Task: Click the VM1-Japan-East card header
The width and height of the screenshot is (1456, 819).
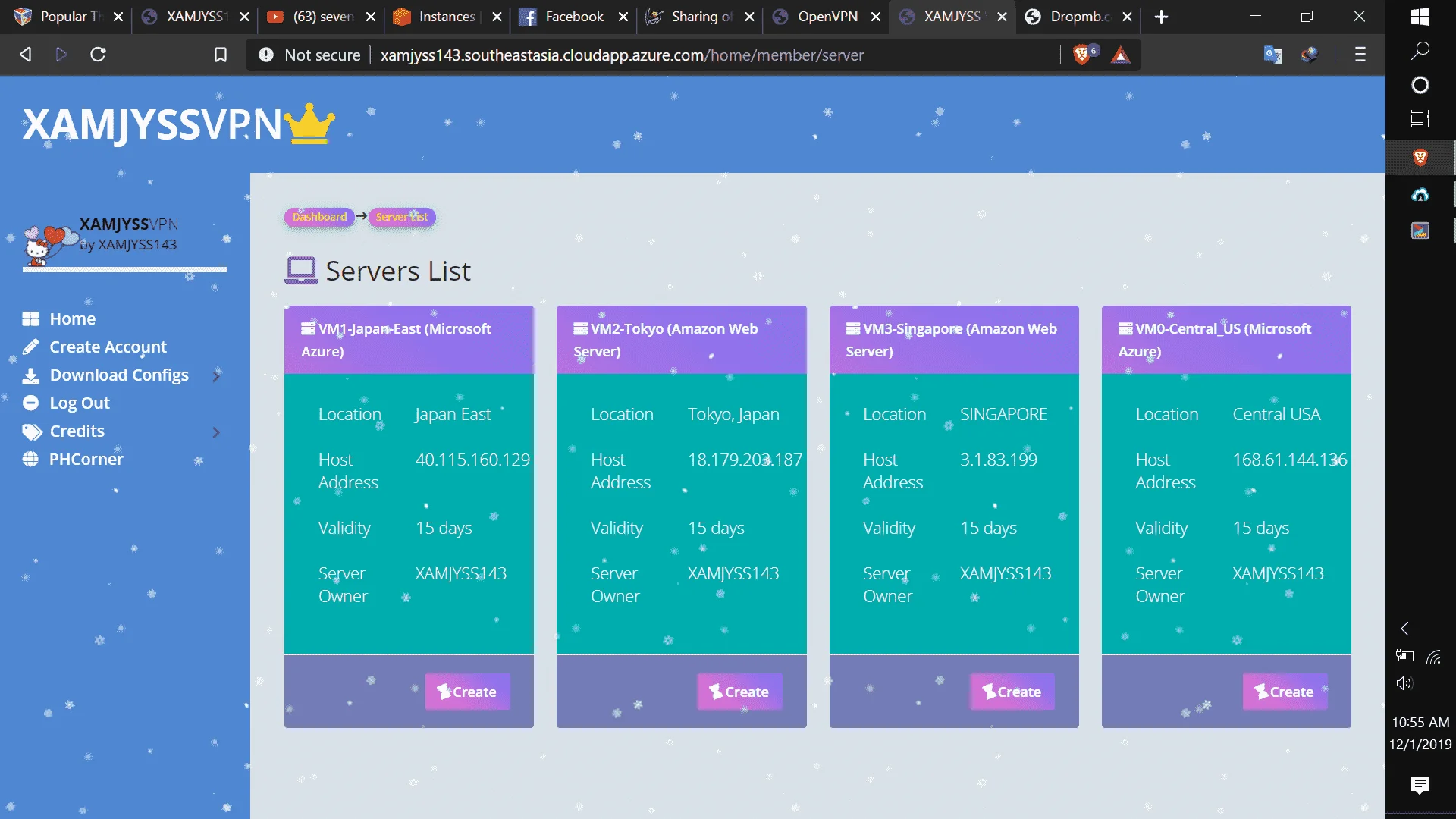Action: tap(409, 340)
